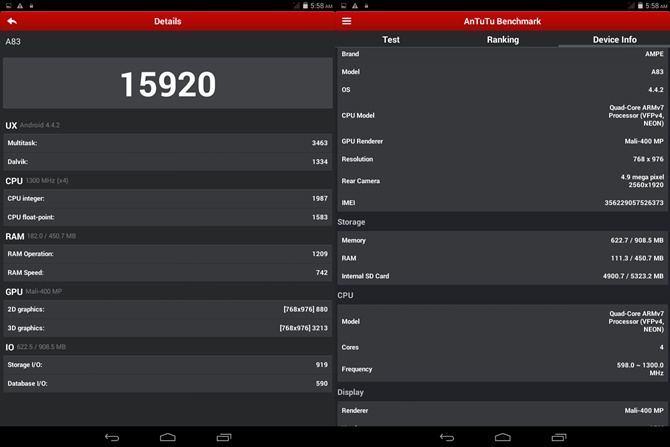This screenshot has width=670, height=447.
Task: Select the Cores row
Action: pyautogui.click(x=502, y=347)
